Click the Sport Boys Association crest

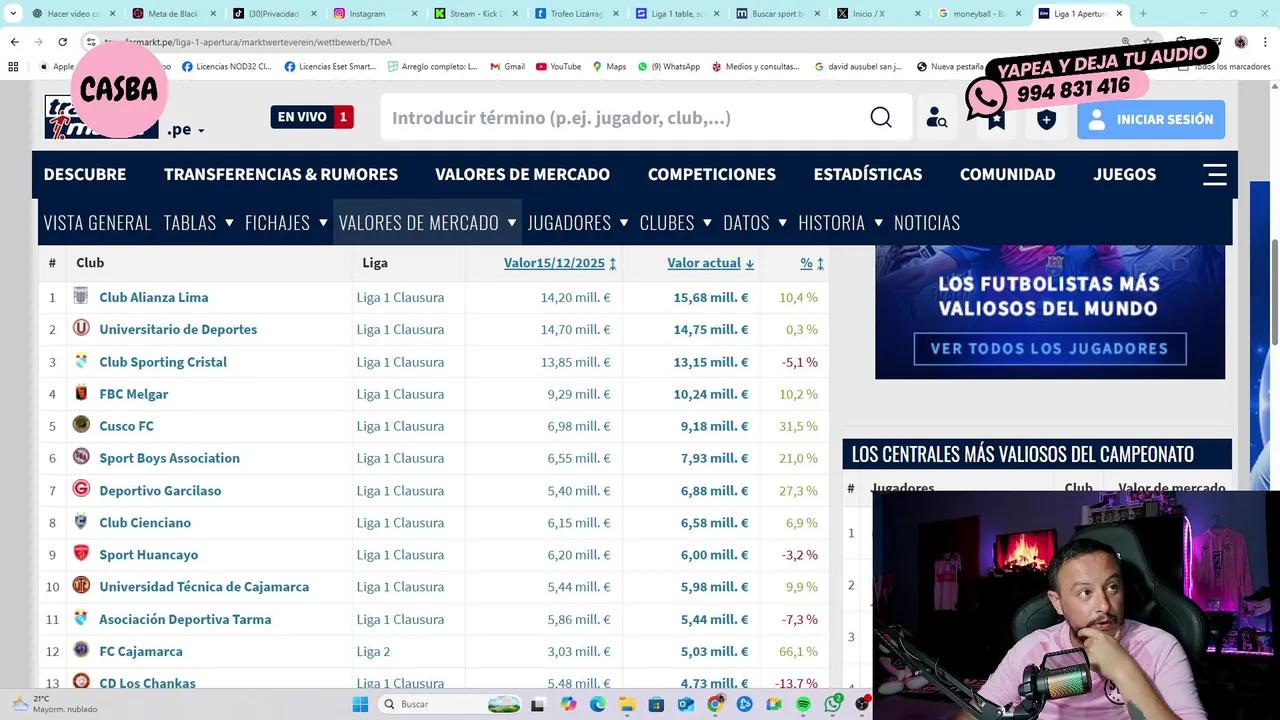[81, 457]
